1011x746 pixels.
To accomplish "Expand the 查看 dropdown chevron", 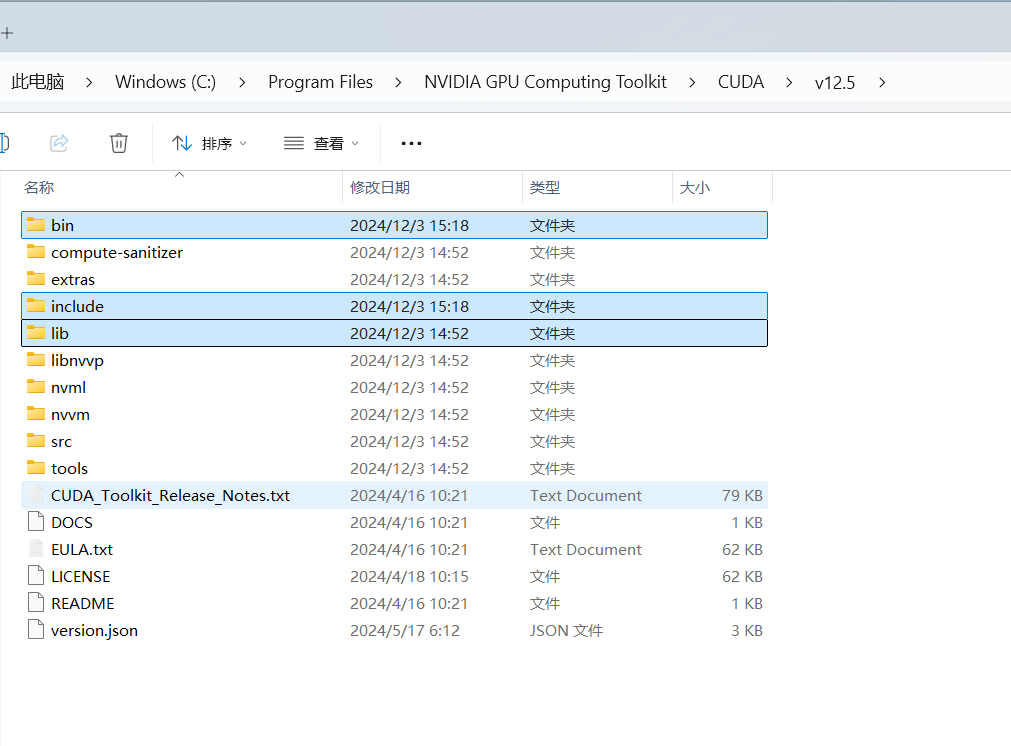I will tap(355, 143).
